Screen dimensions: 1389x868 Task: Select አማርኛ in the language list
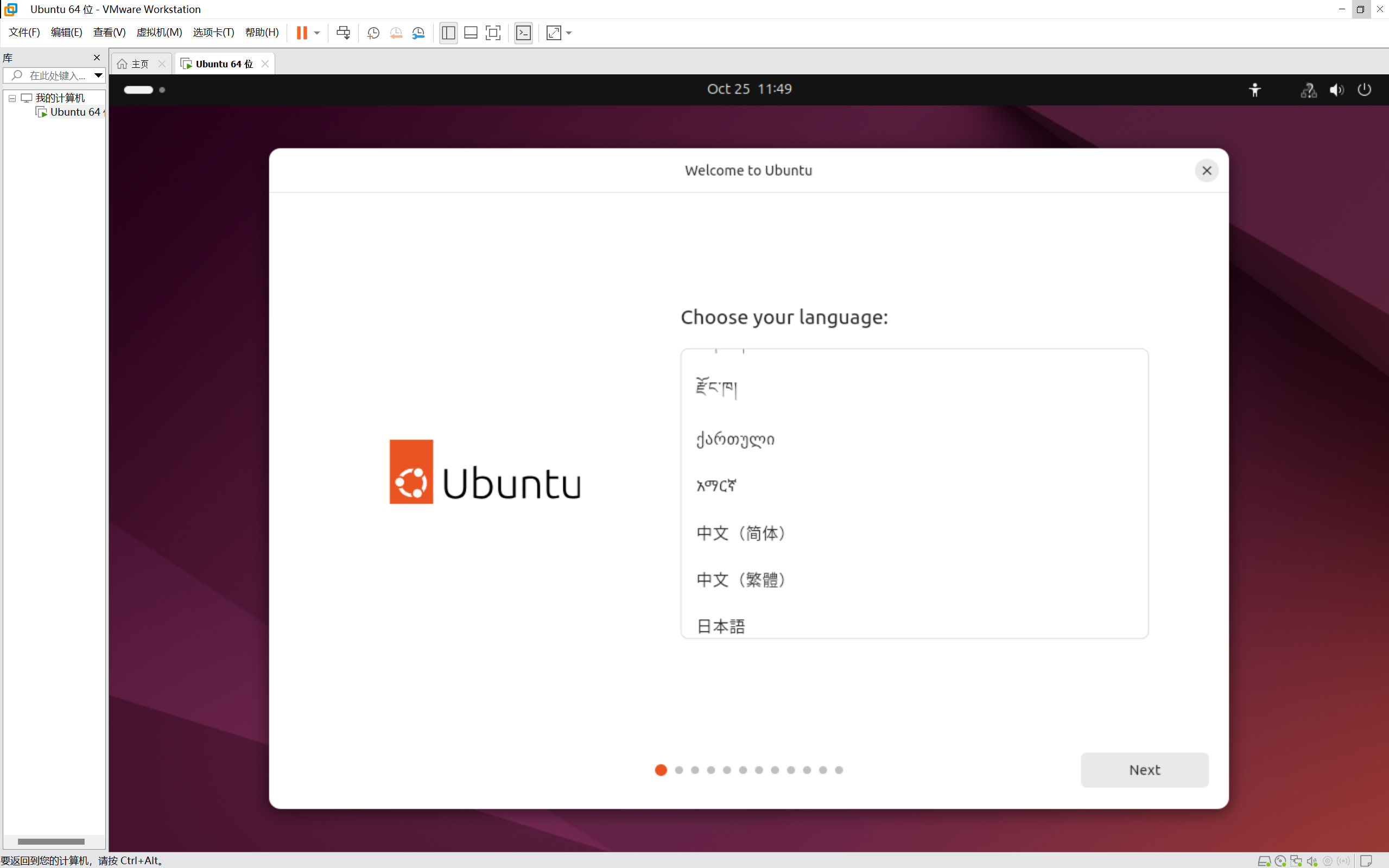914,486
